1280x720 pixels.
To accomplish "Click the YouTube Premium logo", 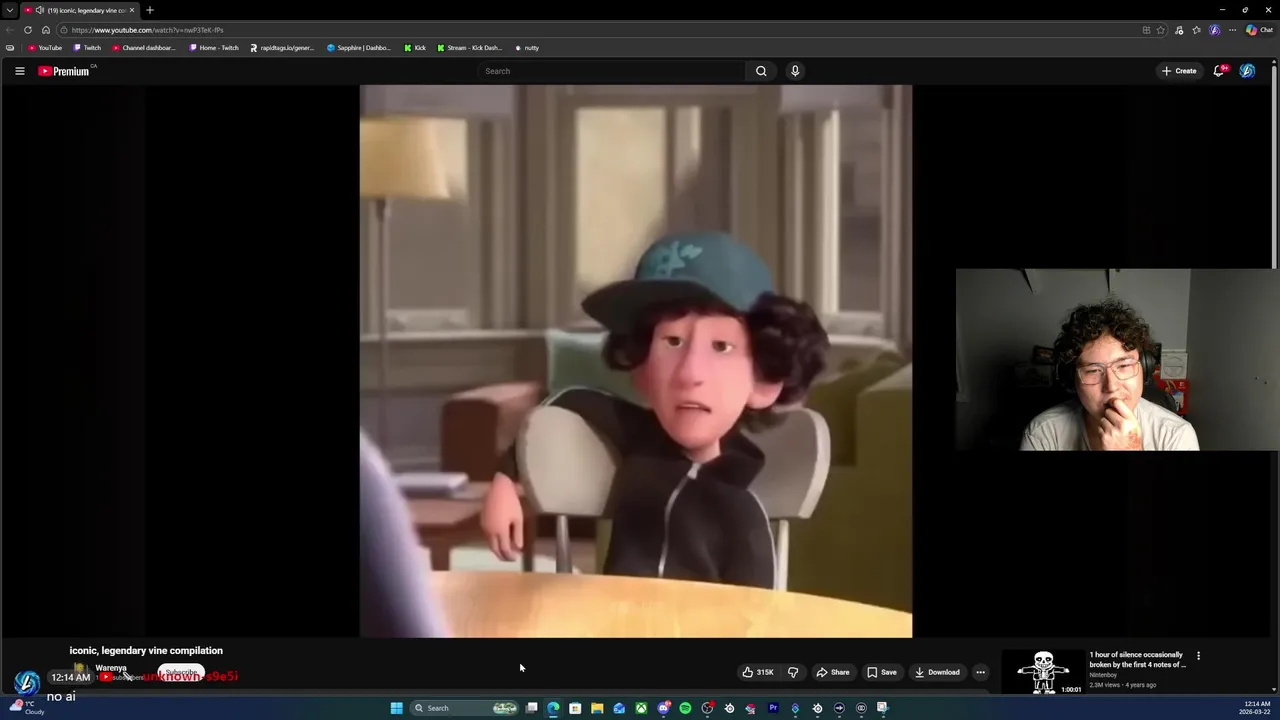I will point(64,71).
